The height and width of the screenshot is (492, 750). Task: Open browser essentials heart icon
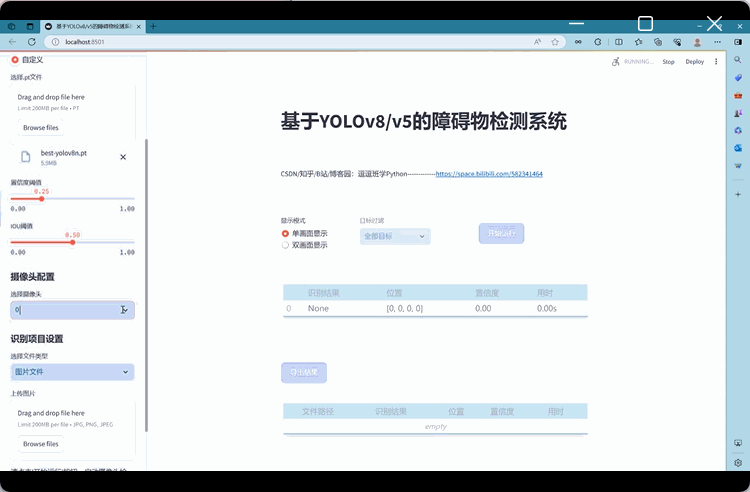tap(677, 42)
